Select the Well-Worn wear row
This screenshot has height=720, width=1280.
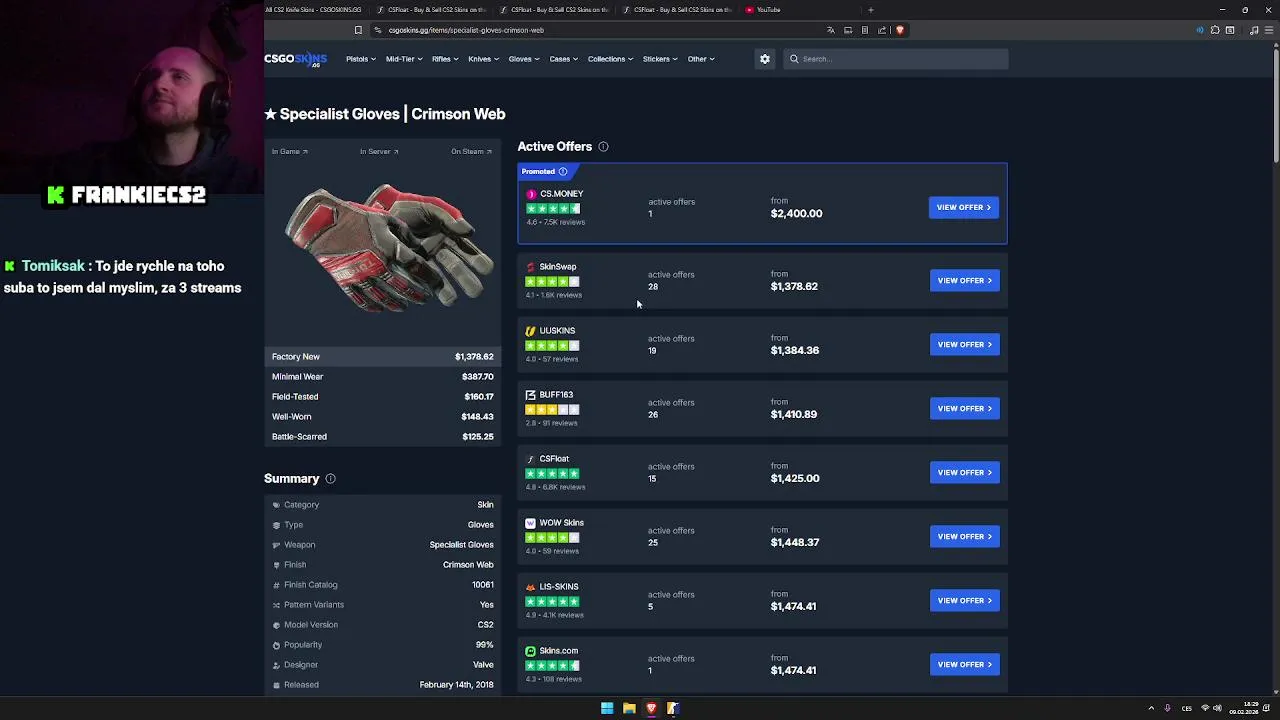point(382,417)
